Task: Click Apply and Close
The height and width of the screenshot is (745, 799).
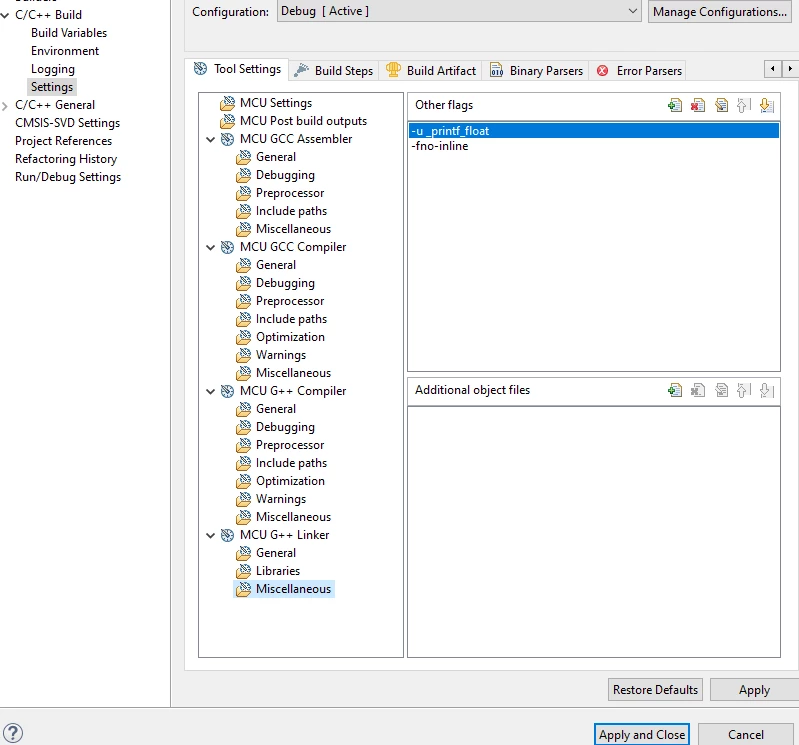Action: tap(642, 735)
